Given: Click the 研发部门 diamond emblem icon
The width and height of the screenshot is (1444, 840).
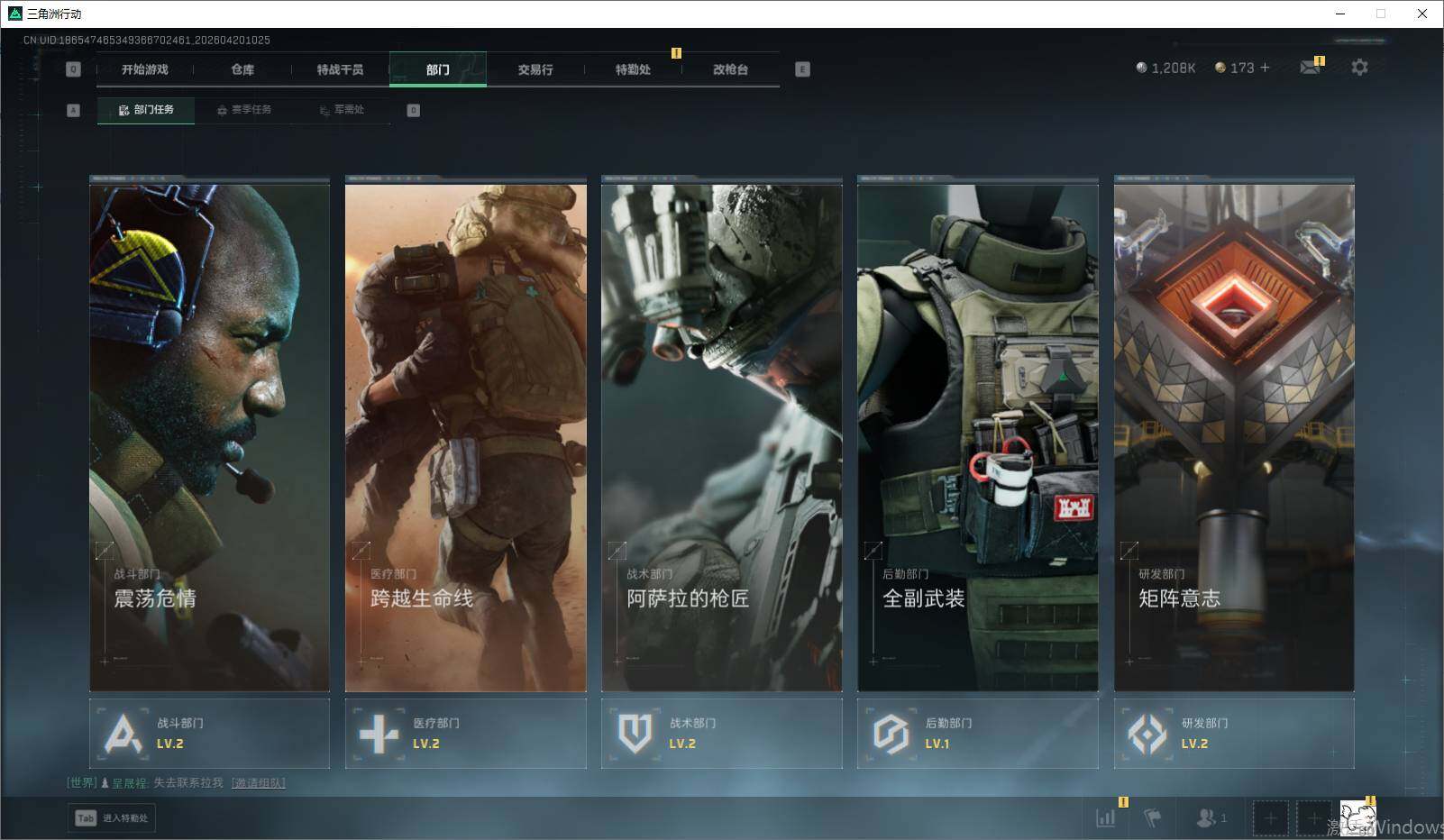Looking at the screenshot, I should tap(1147, 734).
